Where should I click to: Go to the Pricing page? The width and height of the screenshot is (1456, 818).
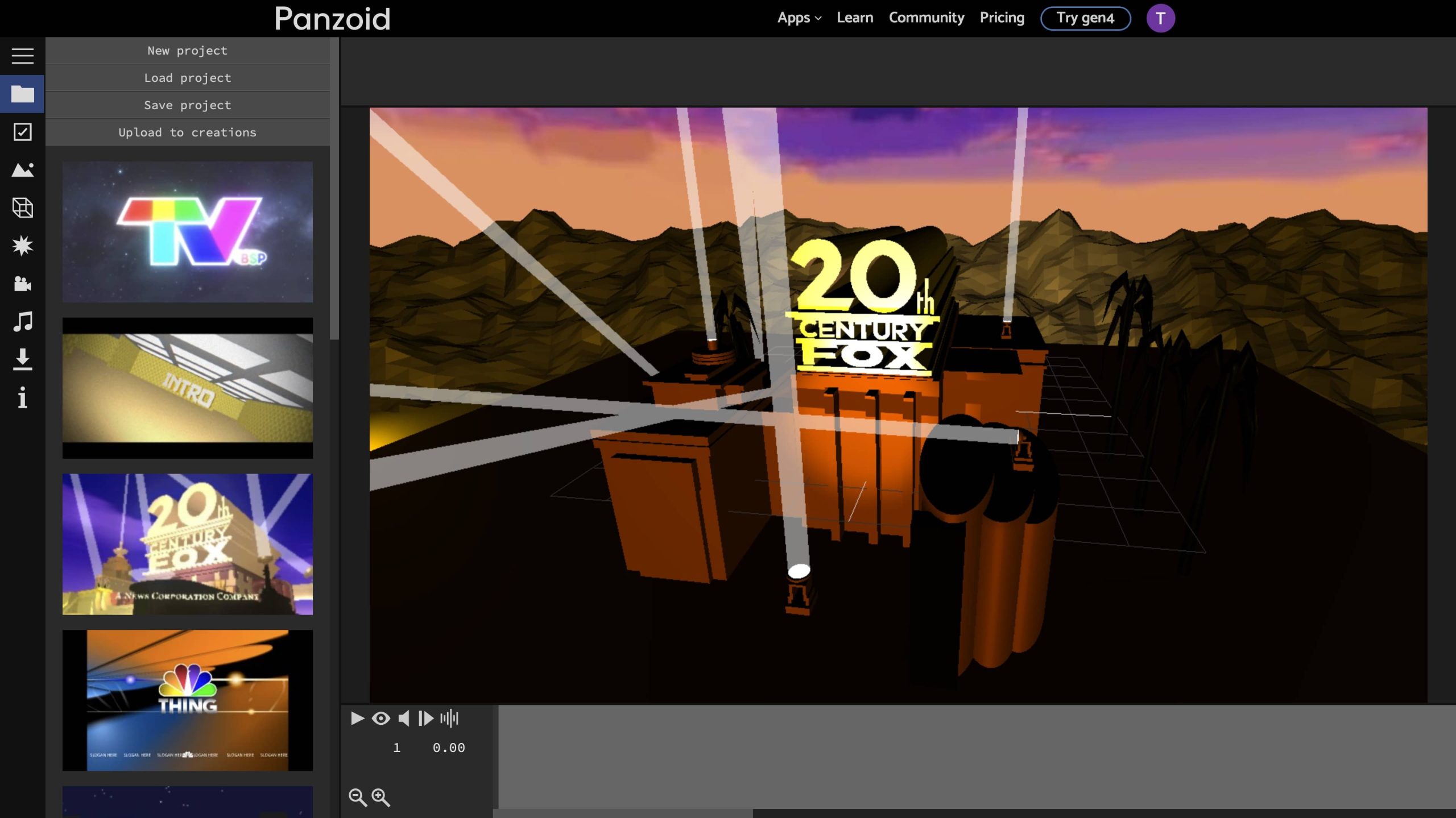pos(1002,18)
